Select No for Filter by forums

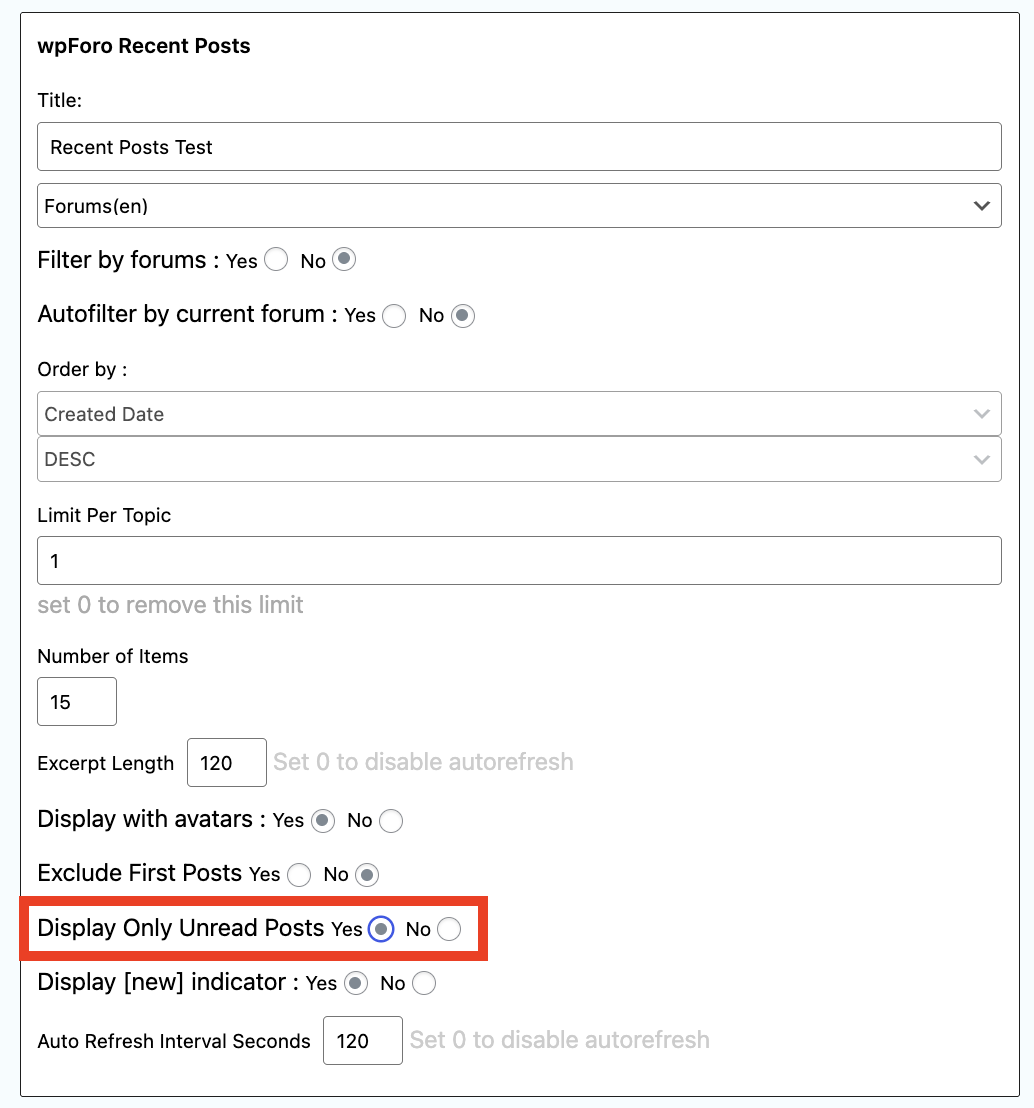pyautogui.click(x=344, y=260)
